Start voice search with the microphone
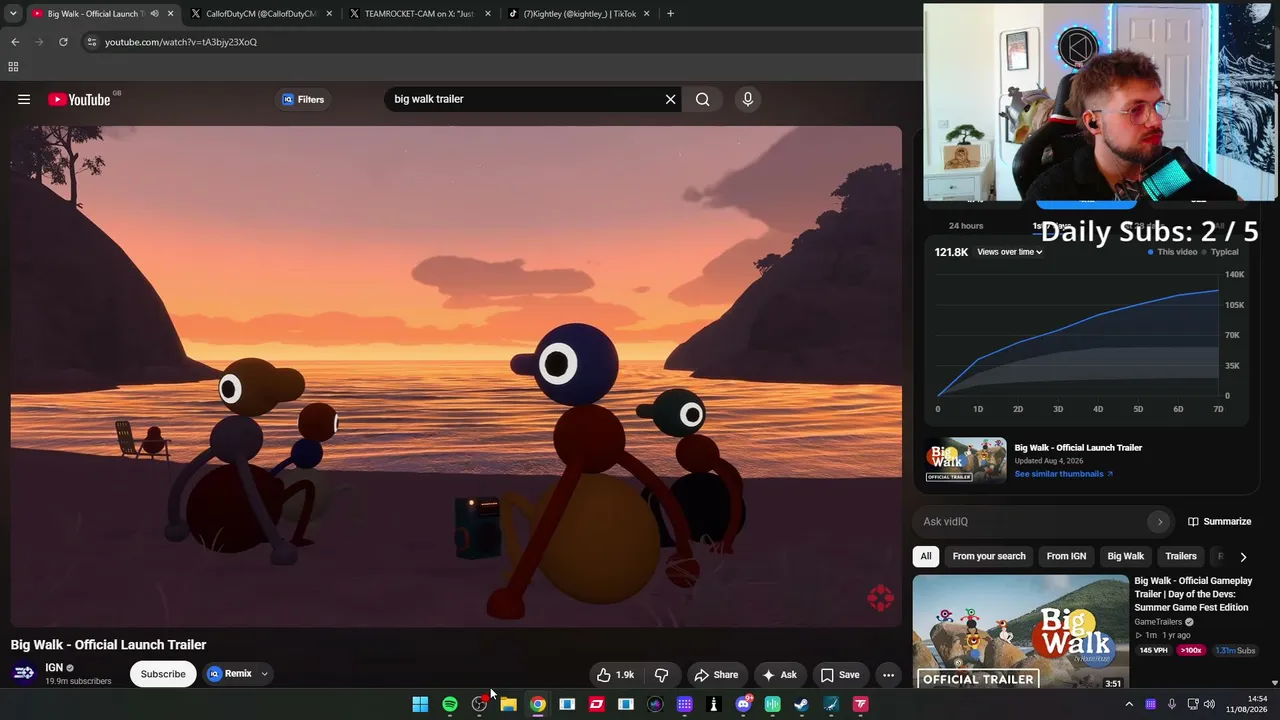The height and width of the screenshot is (720, 1280). point(747,99)
